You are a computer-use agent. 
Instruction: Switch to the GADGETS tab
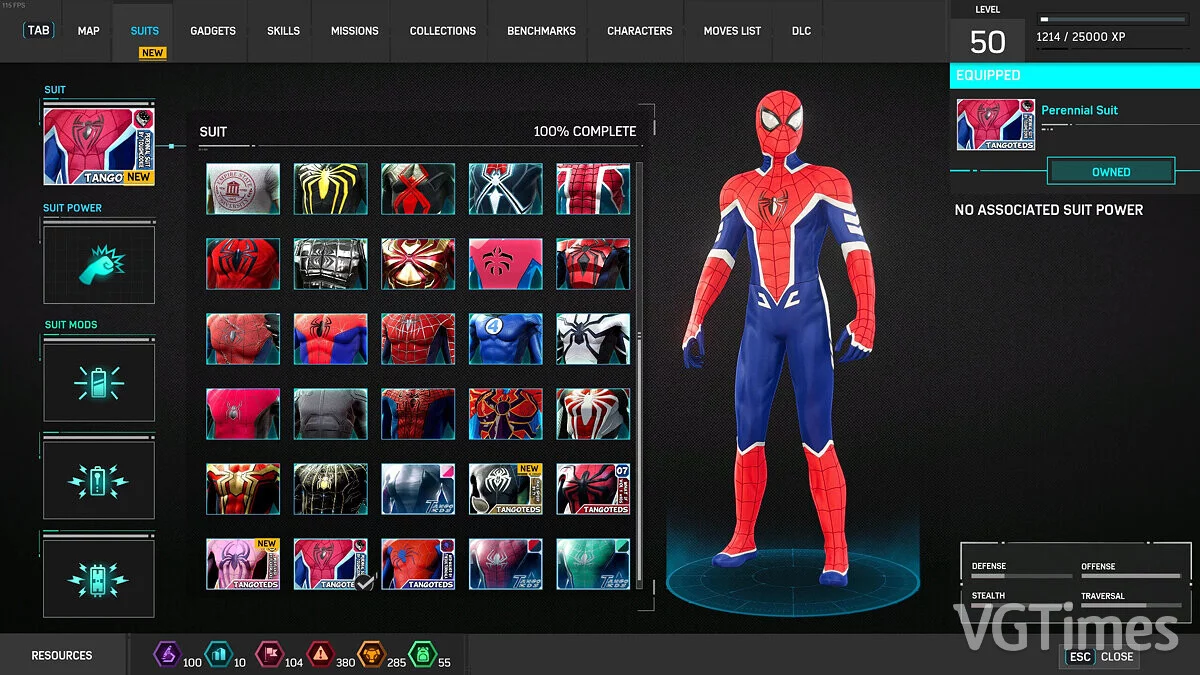[212, 30]
